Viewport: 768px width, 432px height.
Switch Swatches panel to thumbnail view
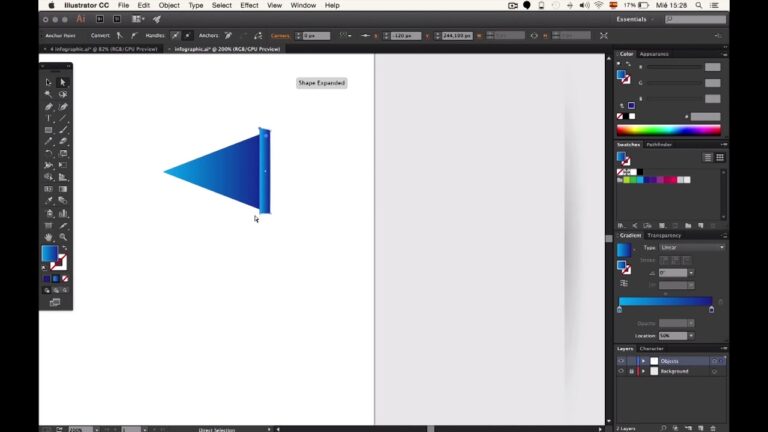(x=720, y=157)
